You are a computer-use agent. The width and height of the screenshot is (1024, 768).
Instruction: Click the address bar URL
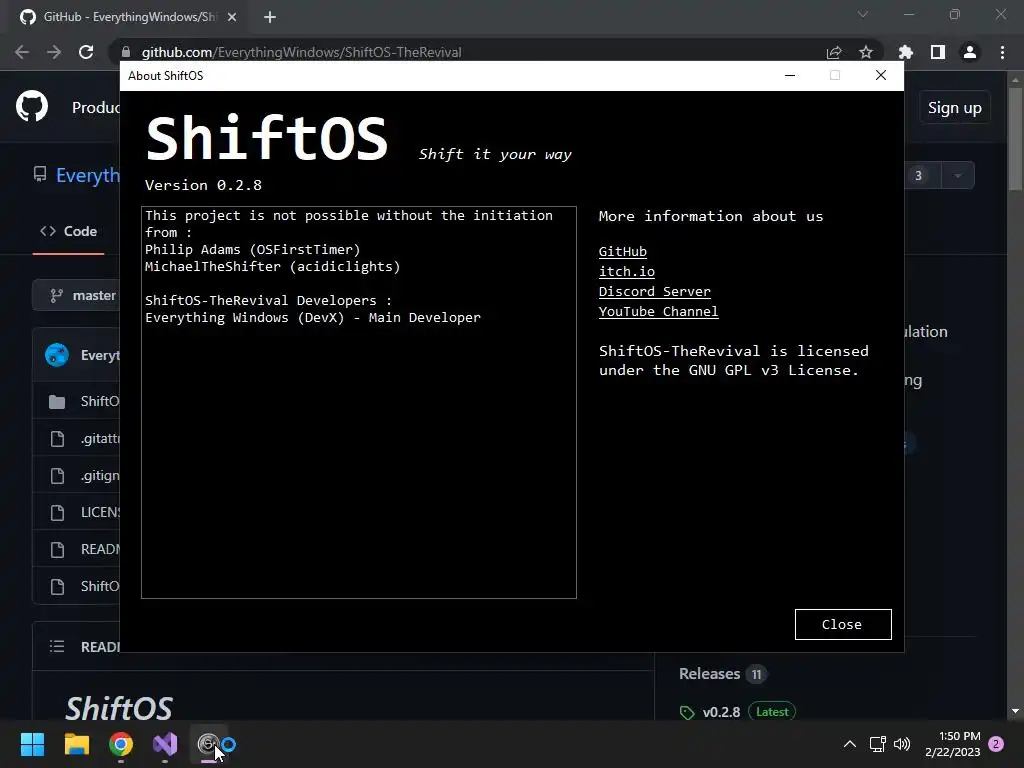click(301, 52)
